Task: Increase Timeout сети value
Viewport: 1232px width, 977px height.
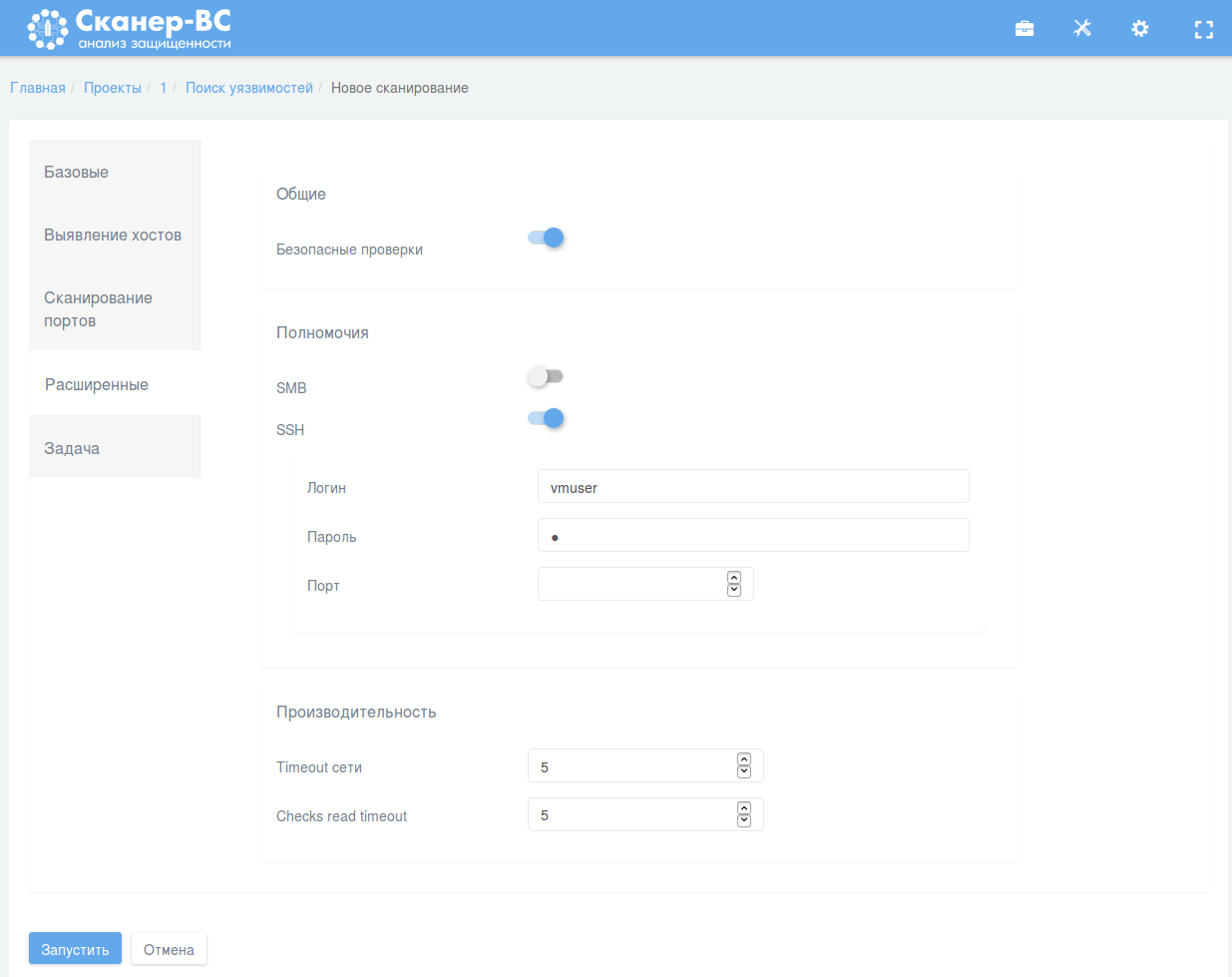Action: 744,759
